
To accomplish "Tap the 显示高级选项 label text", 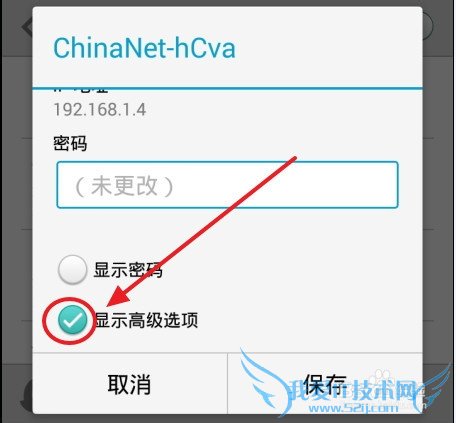I will pos(146,320).
